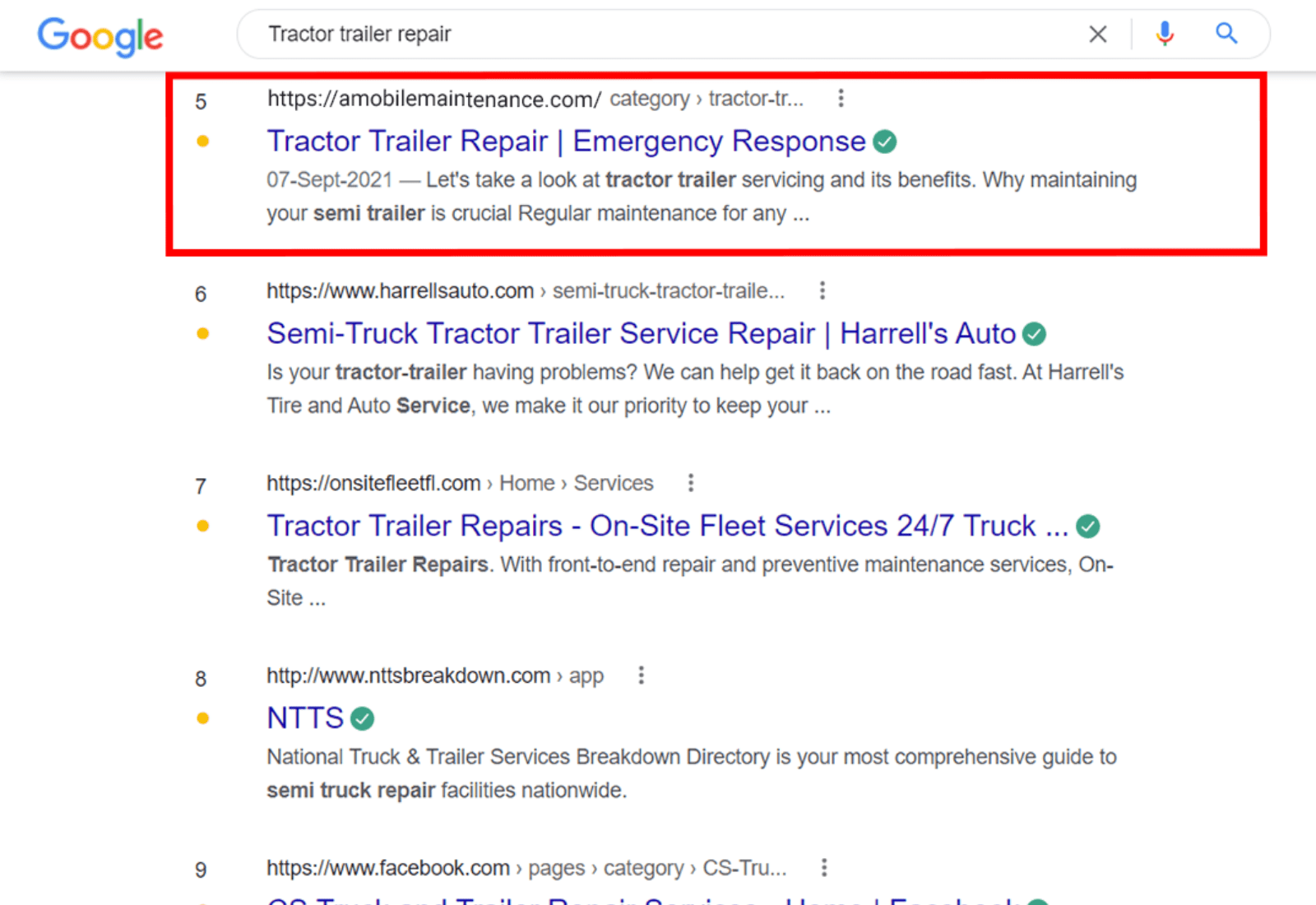Click the verified badge next to Emergency Response result

[883, 141]
